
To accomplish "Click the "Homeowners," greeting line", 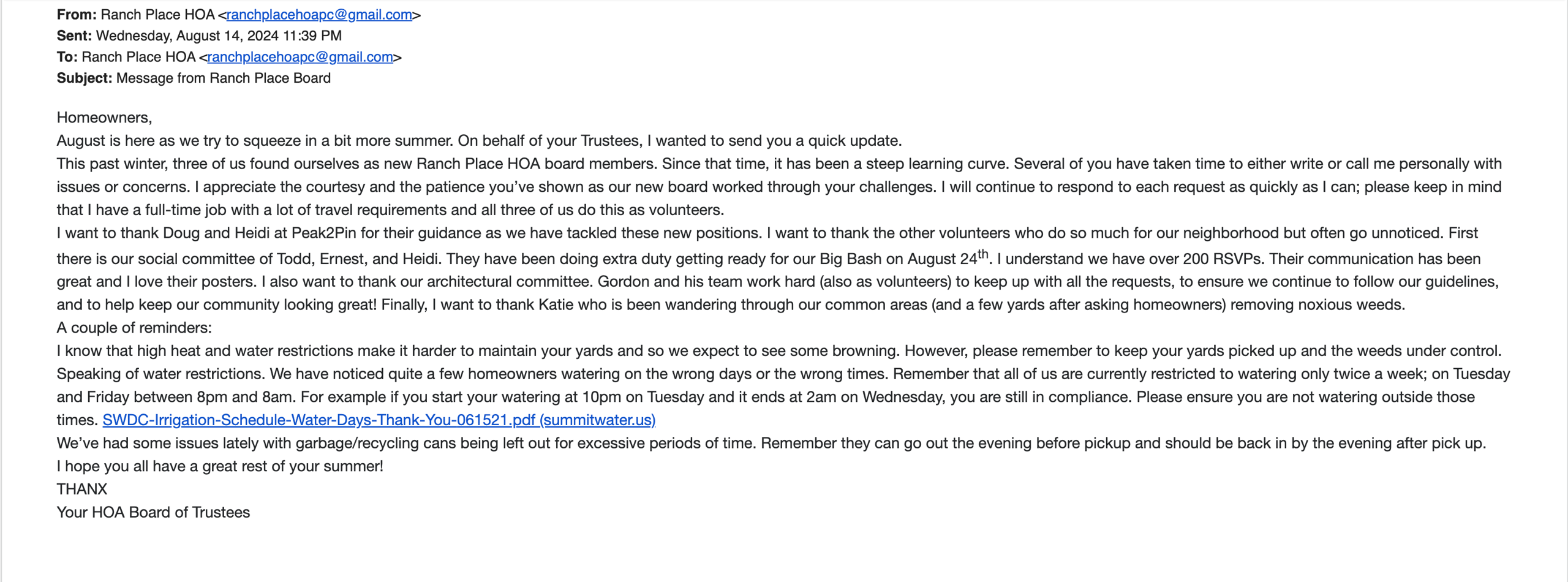I will point(104,118).
